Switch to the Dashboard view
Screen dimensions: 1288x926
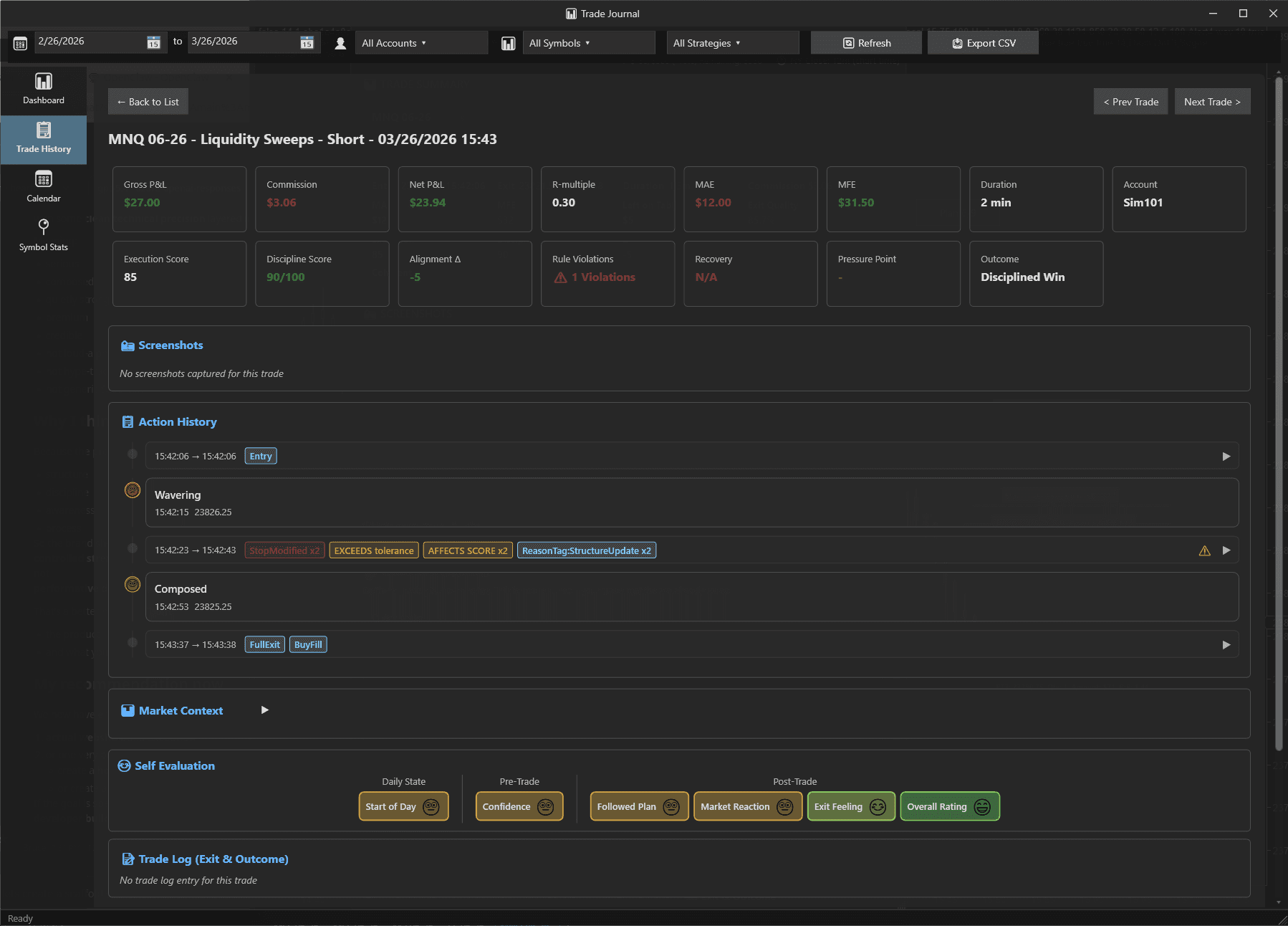click(x=43, y=88)
